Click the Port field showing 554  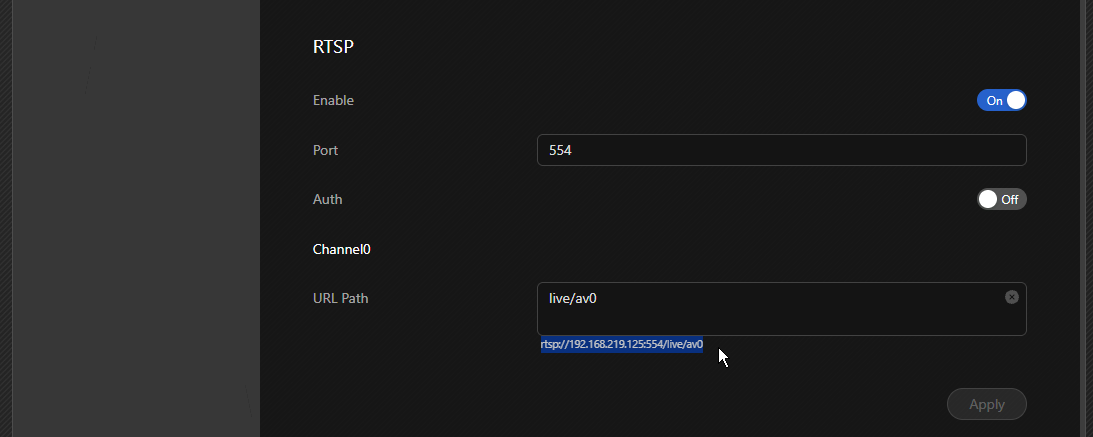[781, 150]
